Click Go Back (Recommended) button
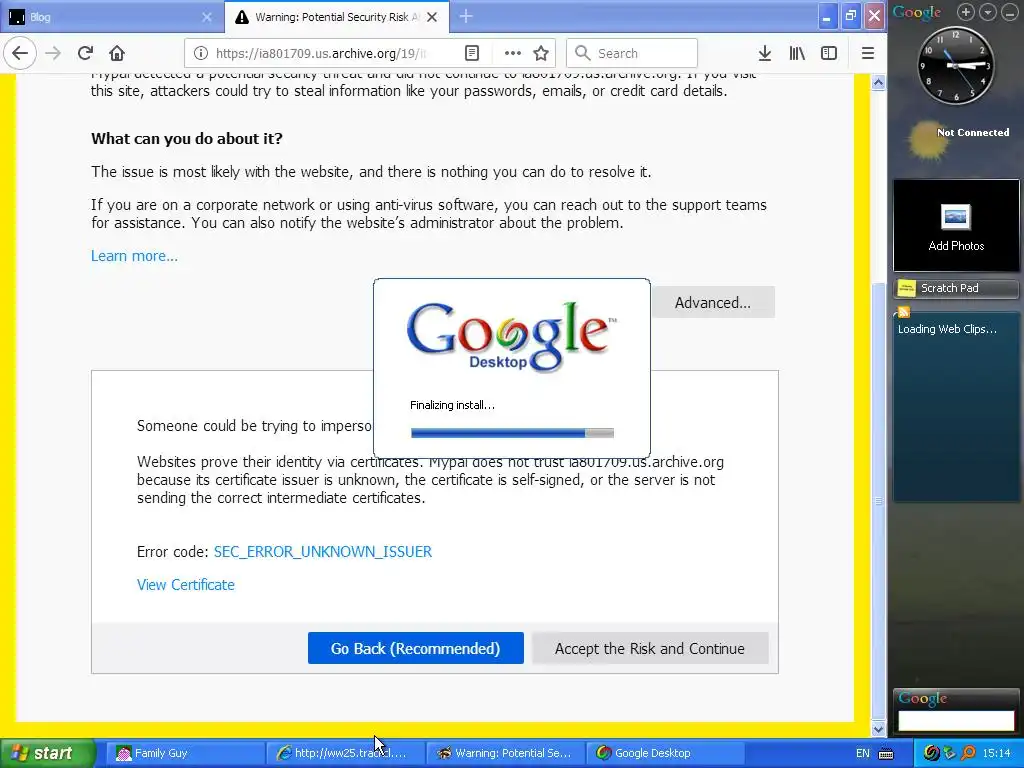The height and width of the screenshot is (768, 1024). [415, 648]
